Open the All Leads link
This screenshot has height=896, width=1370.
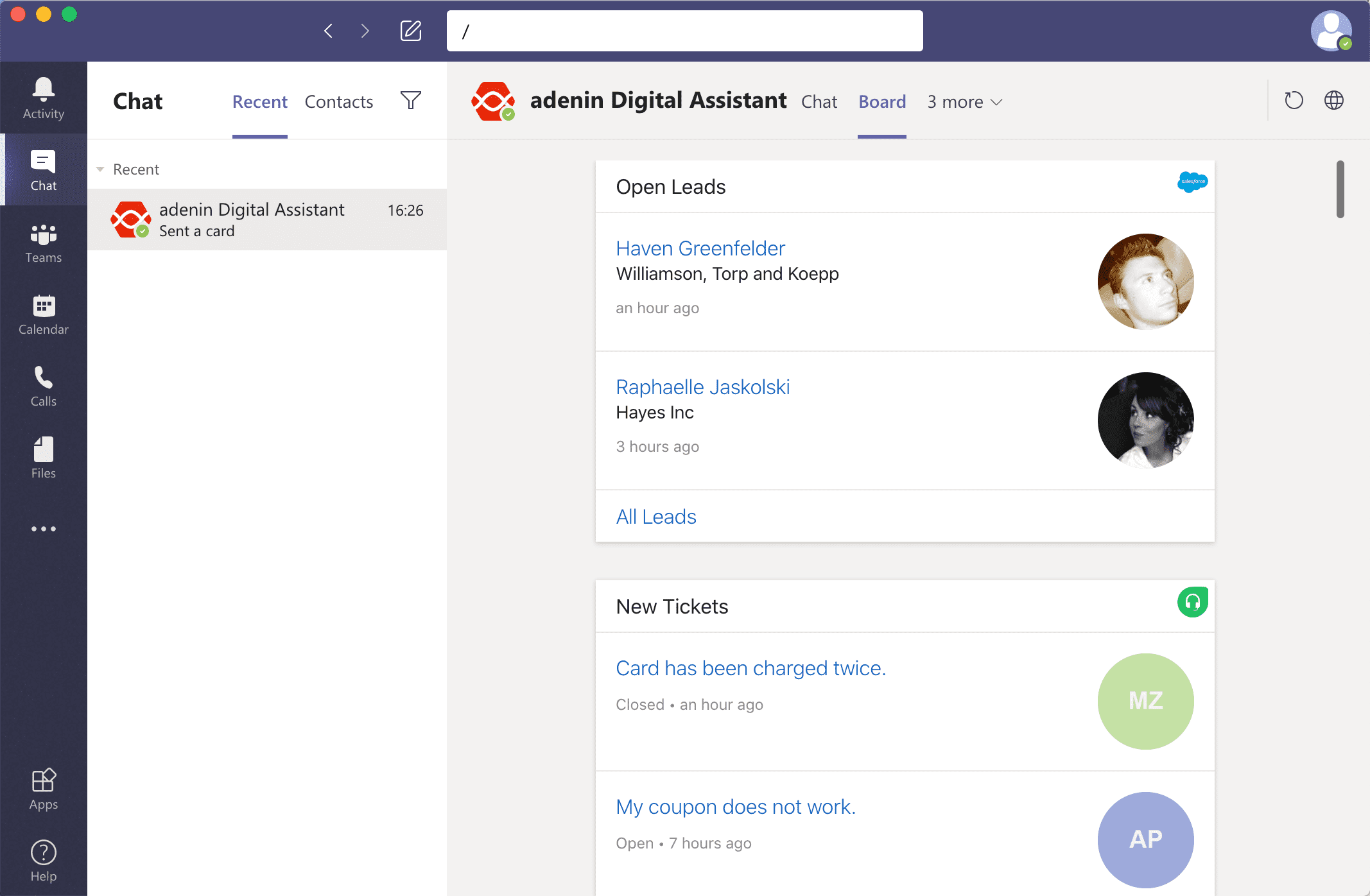656,517
